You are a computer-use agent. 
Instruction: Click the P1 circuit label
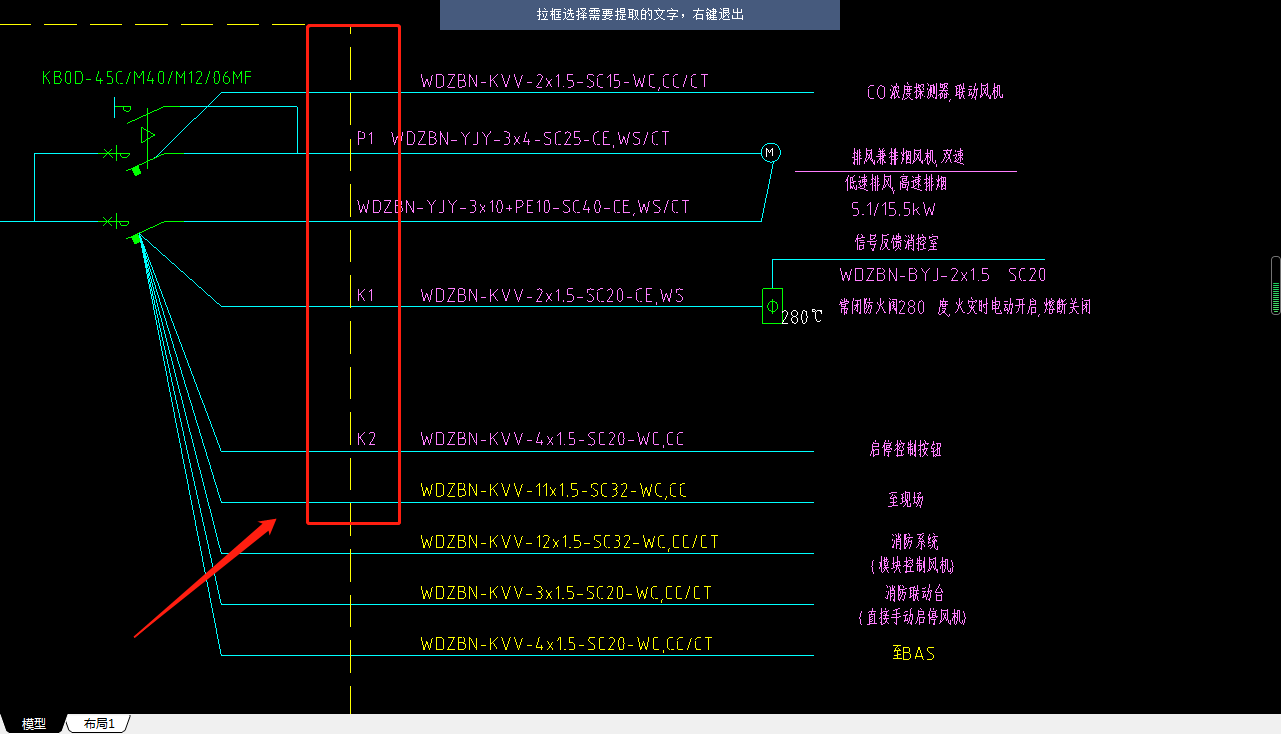coord(366,139)
